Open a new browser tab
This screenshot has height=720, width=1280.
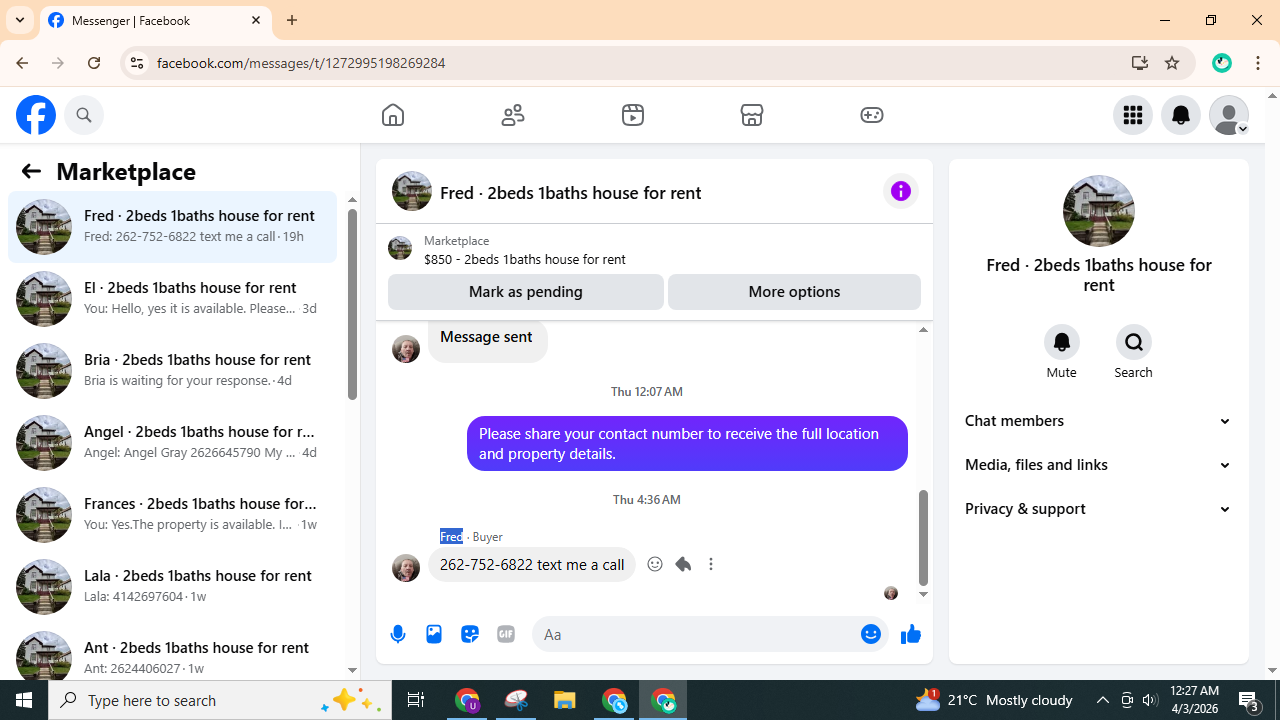tap(292, 20)
